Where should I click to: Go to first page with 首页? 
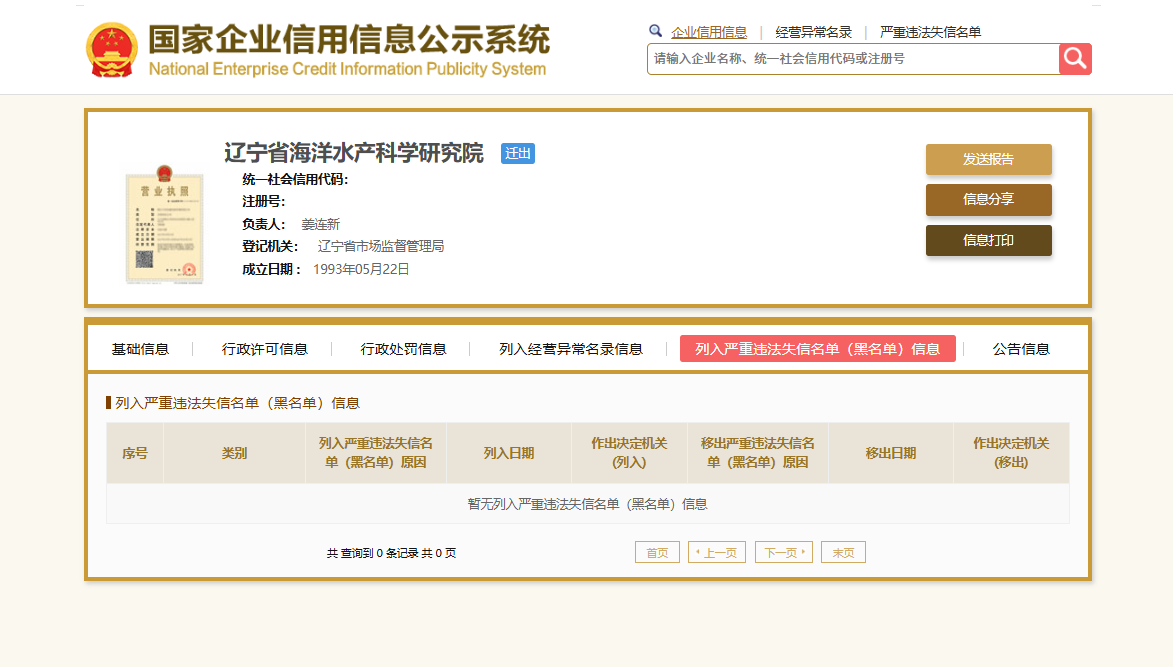657,553
